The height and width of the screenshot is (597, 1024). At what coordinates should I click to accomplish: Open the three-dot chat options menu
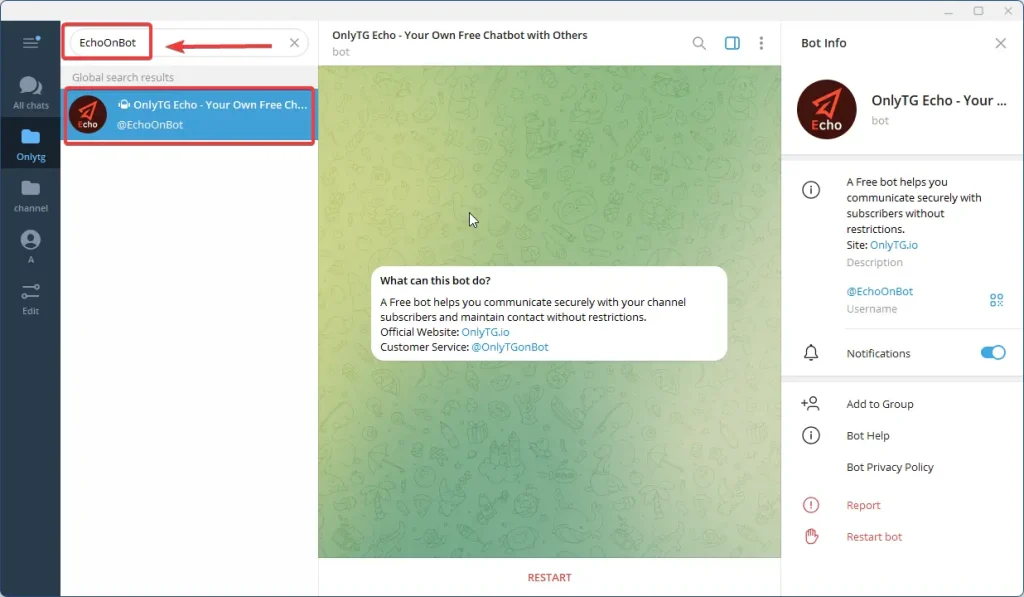point(761,43)
